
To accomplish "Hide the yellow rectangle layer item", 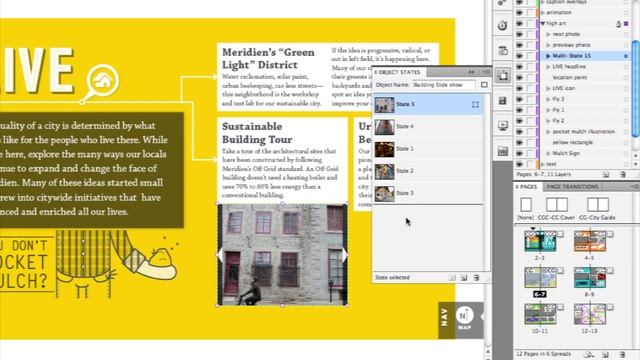I will click(x=519, y=142).
